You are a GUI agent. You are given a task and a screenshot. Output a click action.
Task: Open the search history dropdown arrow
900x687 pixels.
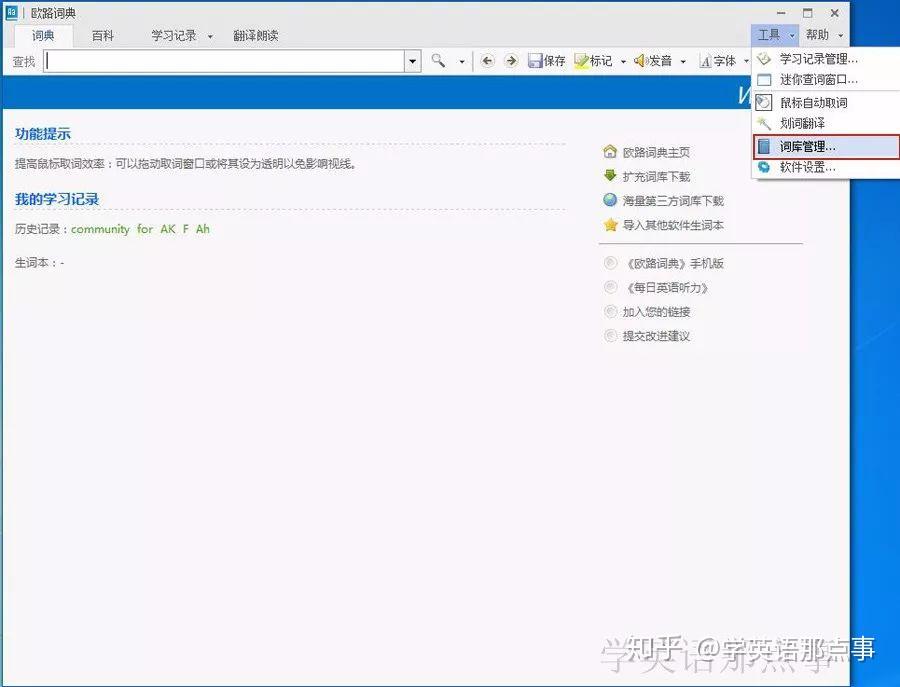412,60
